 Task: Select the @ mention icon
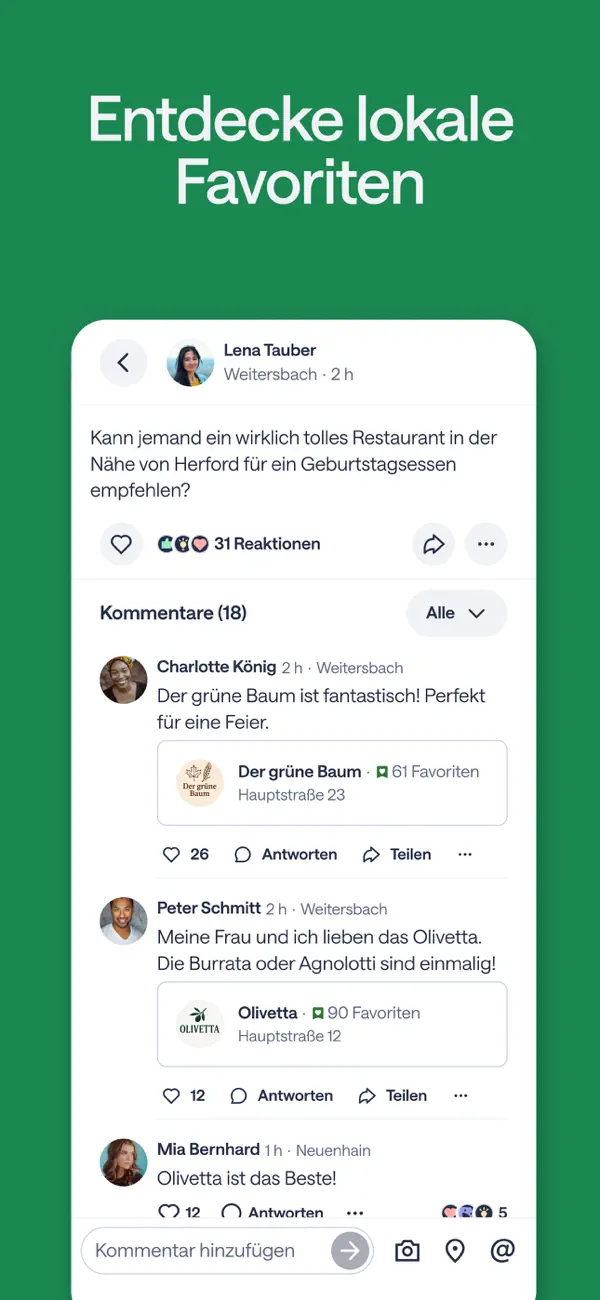click(x=502, y=1250)
